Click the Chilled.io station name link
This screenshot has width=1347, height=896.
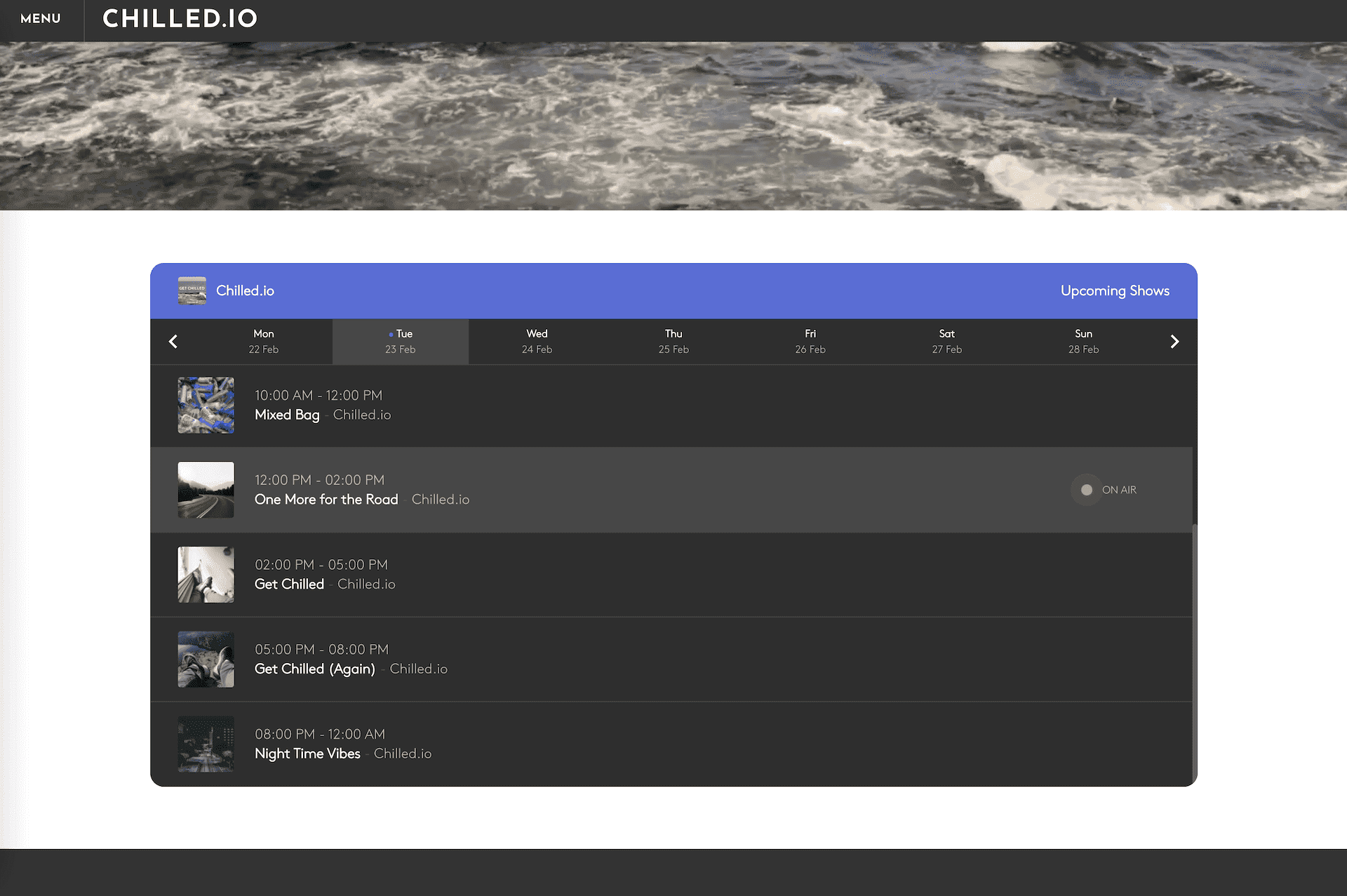(245, 290)
